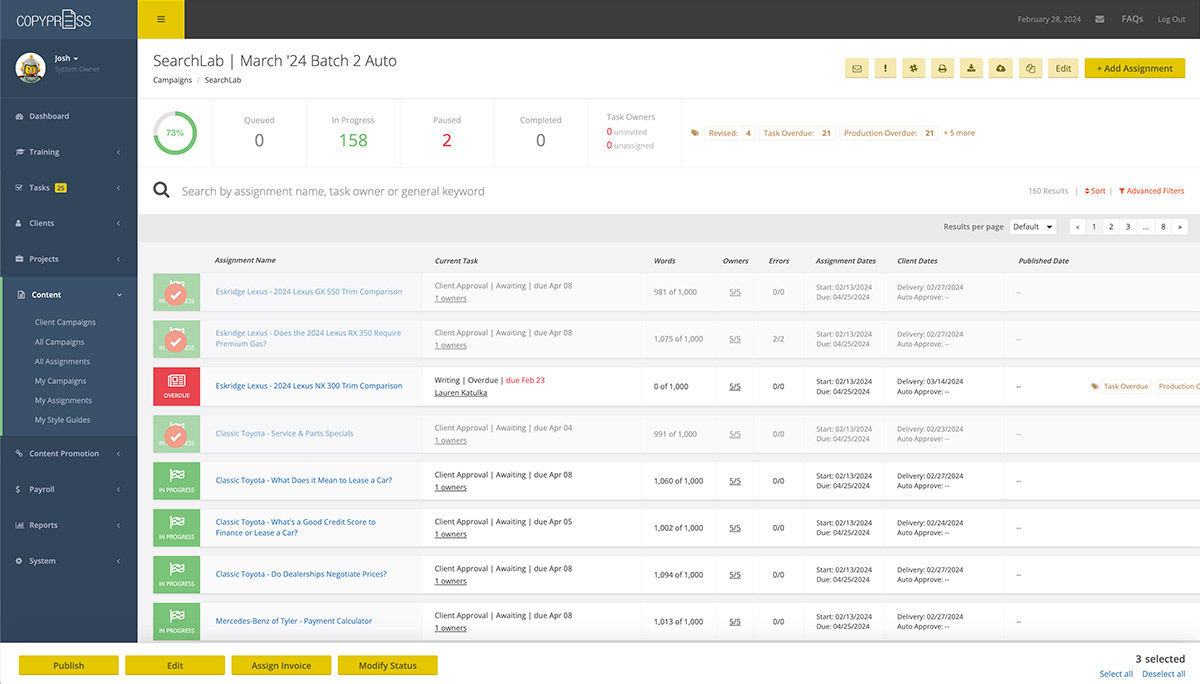Click the Slack hash toolbar button
This screenshot has width=1200, height=684.
[x=913, y=68]
